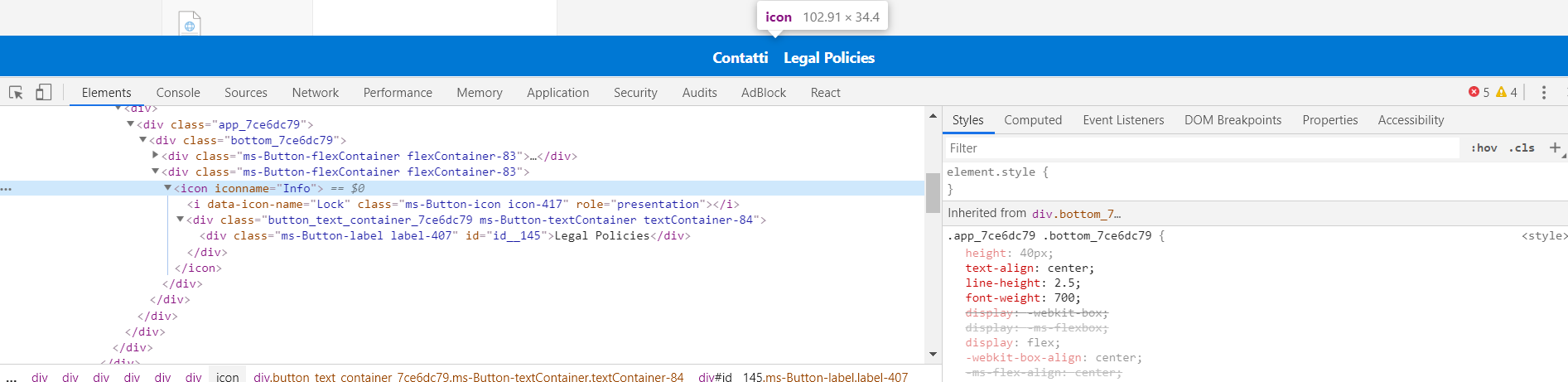The width and height of the screenshot is (1568, 382).
Task: Open the Properties sidebar tab
Action: (1330, 120)
